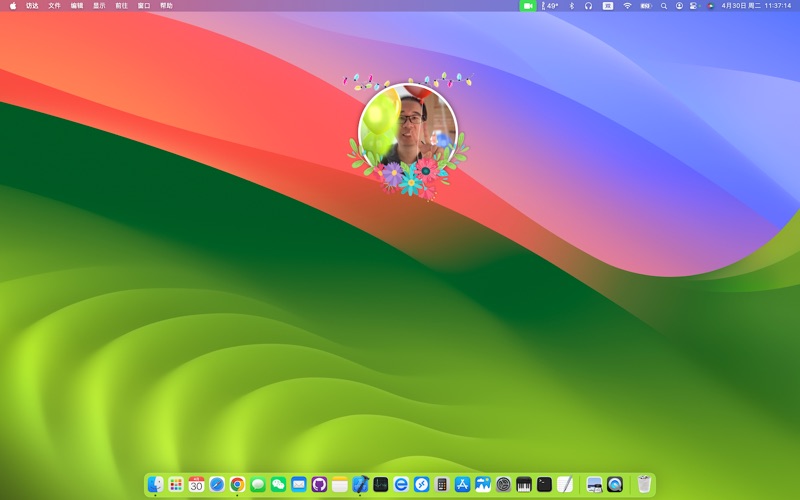Launch Safari from the Dock
The image size is (800, 500).
(217, 485)
